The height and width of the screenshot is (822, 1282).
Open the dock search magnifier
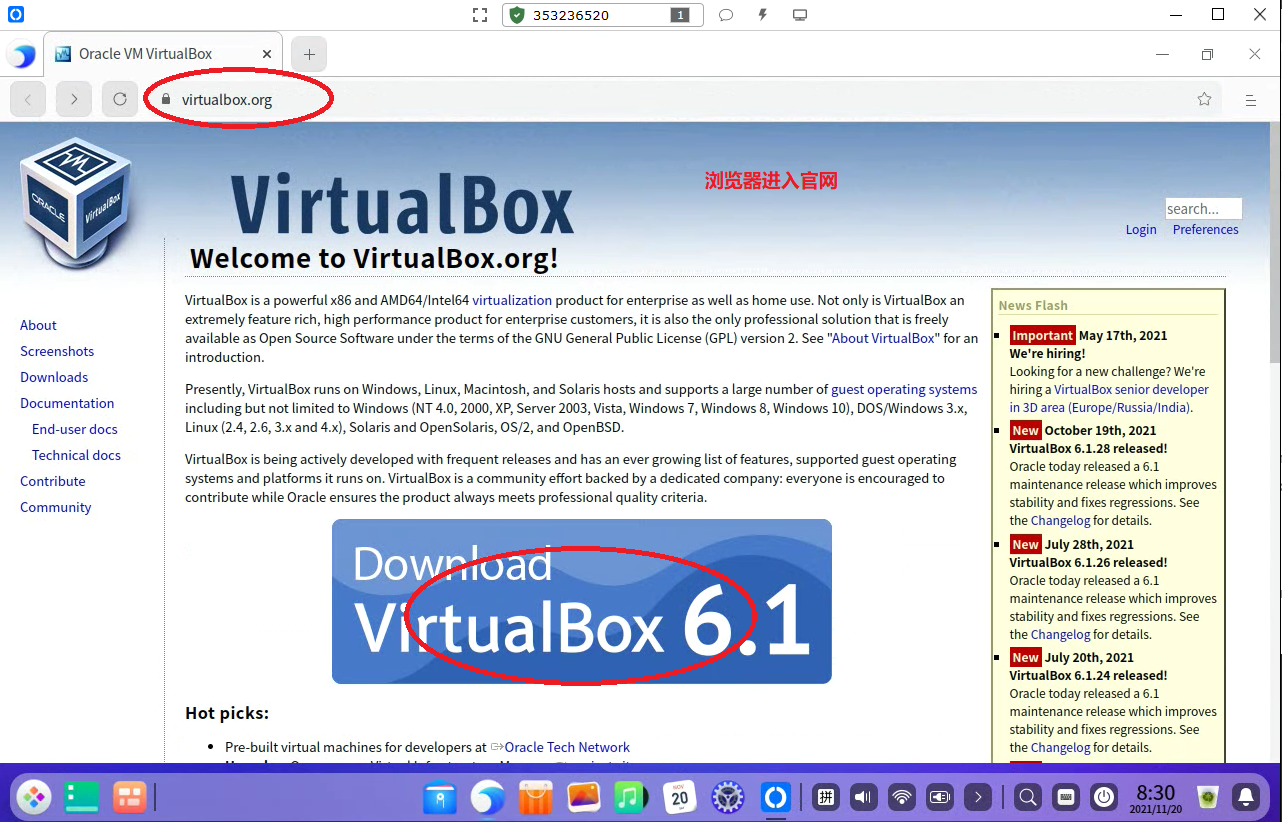coord(1027,797)
